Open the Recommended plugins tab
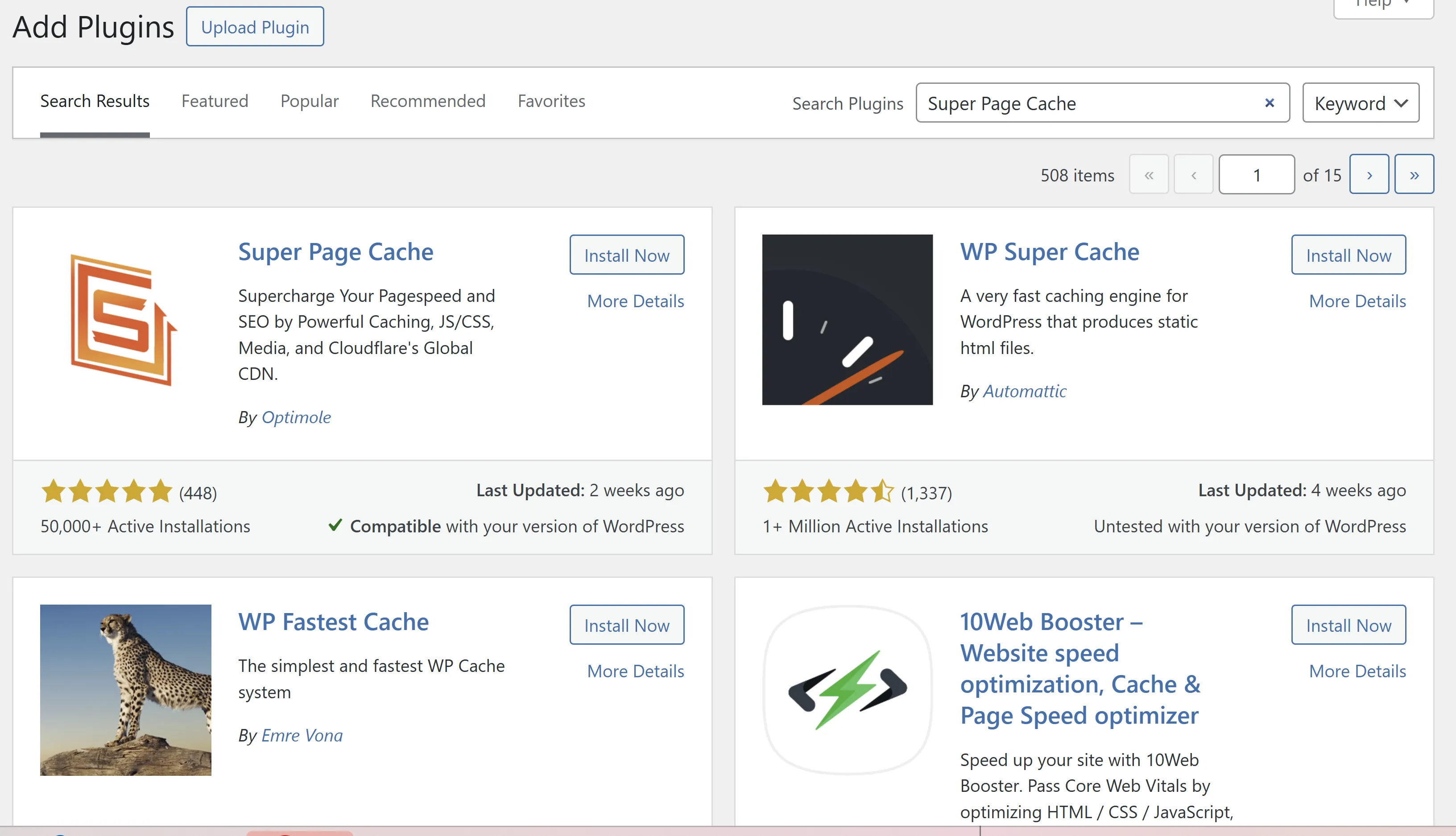 428,101
